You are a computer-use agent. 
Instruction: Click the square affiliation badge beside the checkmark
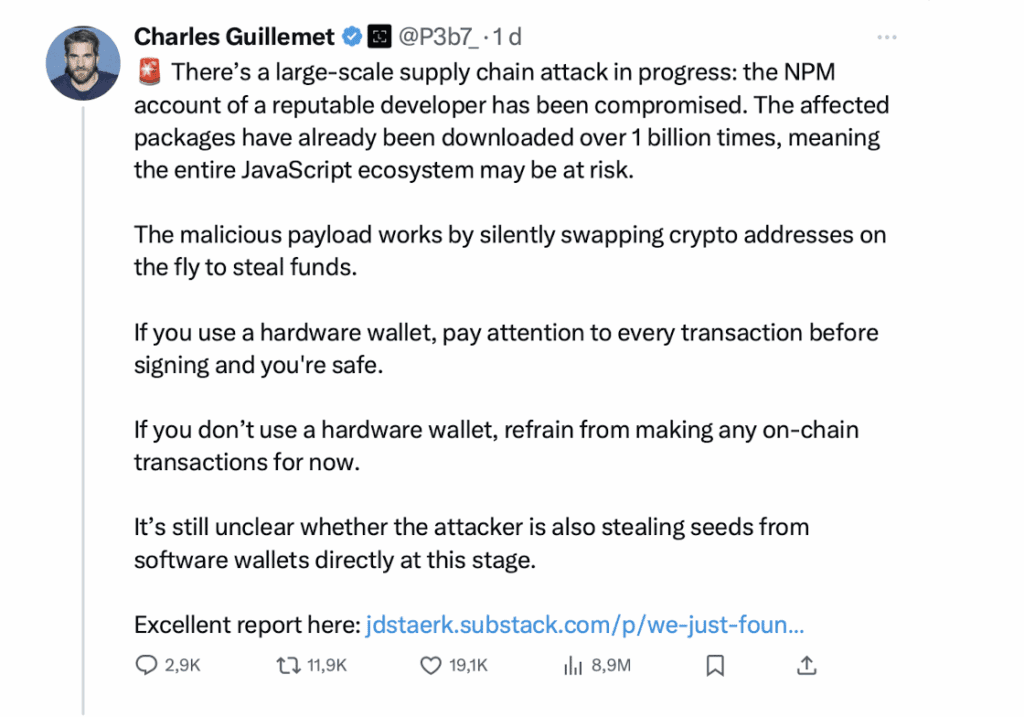pos(379,36)
